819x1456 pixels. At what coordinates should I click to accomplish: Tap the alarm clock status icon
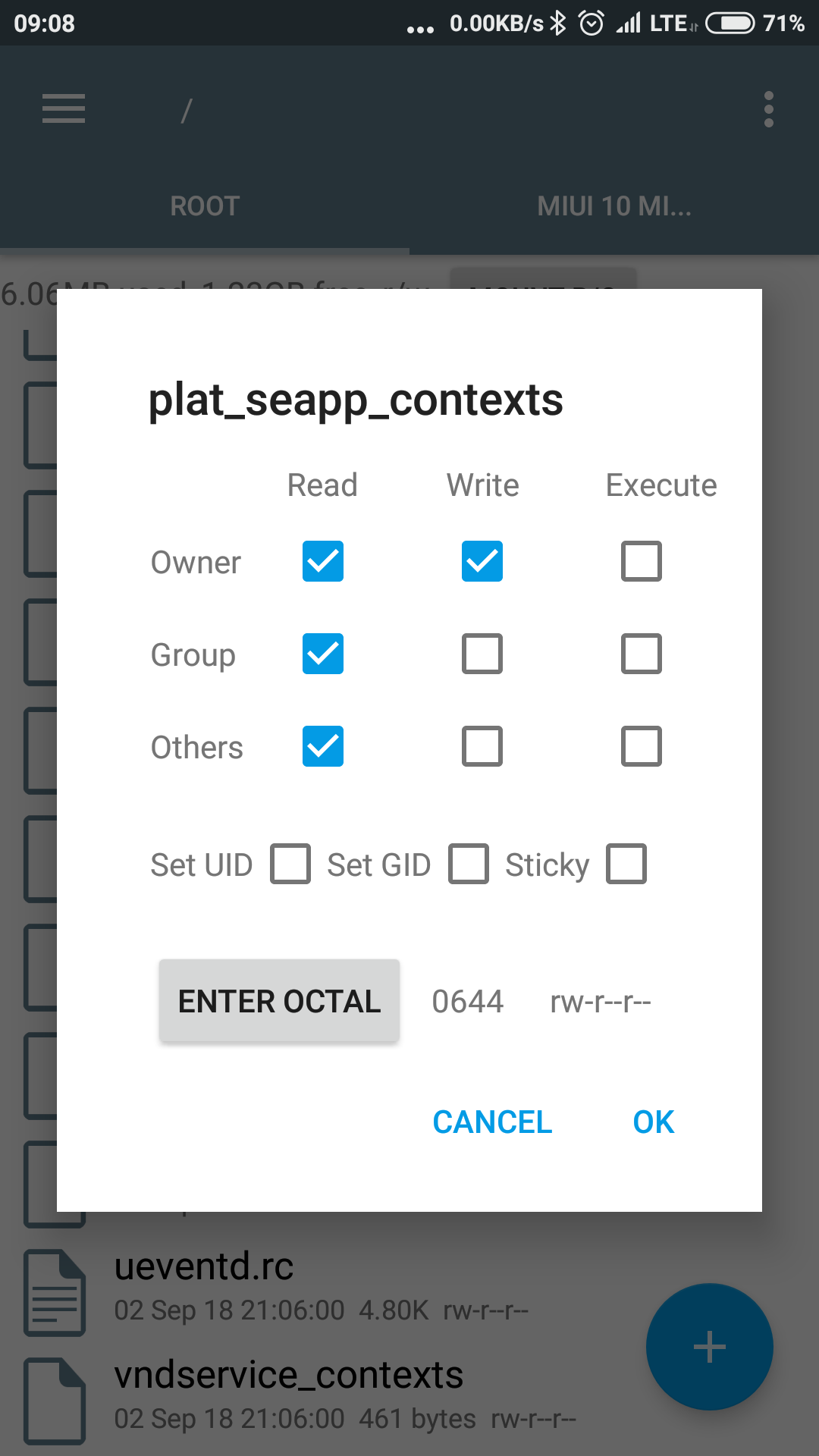pos(591,24)
